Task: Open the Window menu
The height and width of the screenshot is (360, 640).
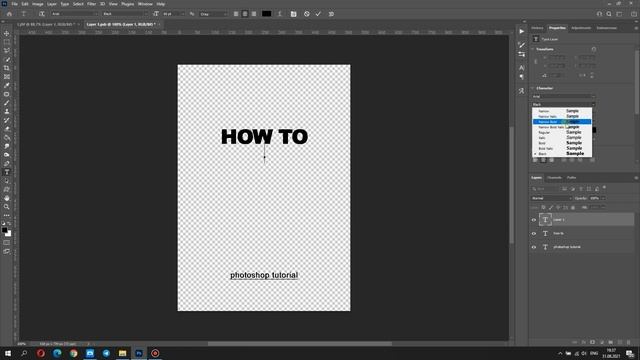Action: (145, 4)
